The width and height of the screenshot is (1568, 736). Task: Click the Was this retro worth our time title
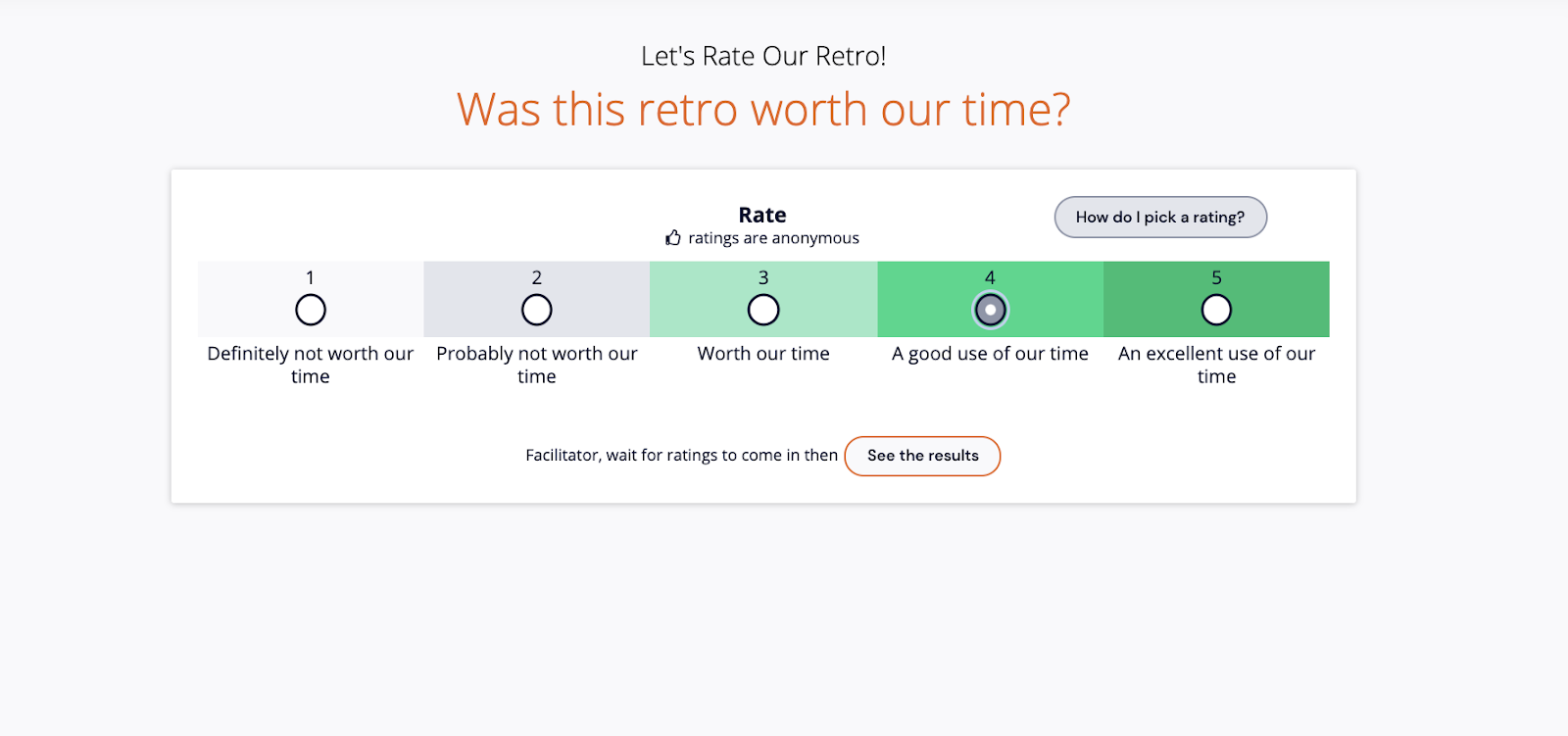click(763, 109)
